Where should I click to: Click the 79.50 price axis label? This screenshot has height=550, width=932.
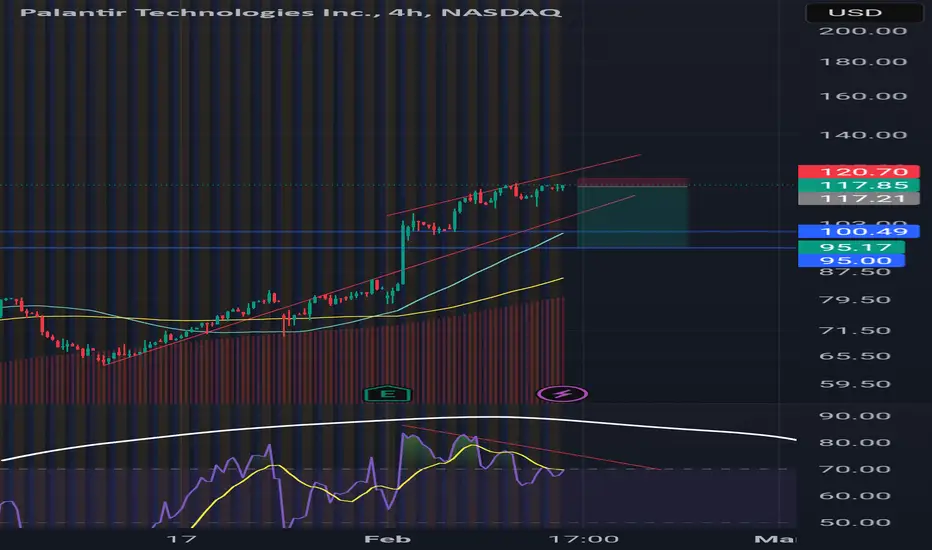click(x=855, y=300)
